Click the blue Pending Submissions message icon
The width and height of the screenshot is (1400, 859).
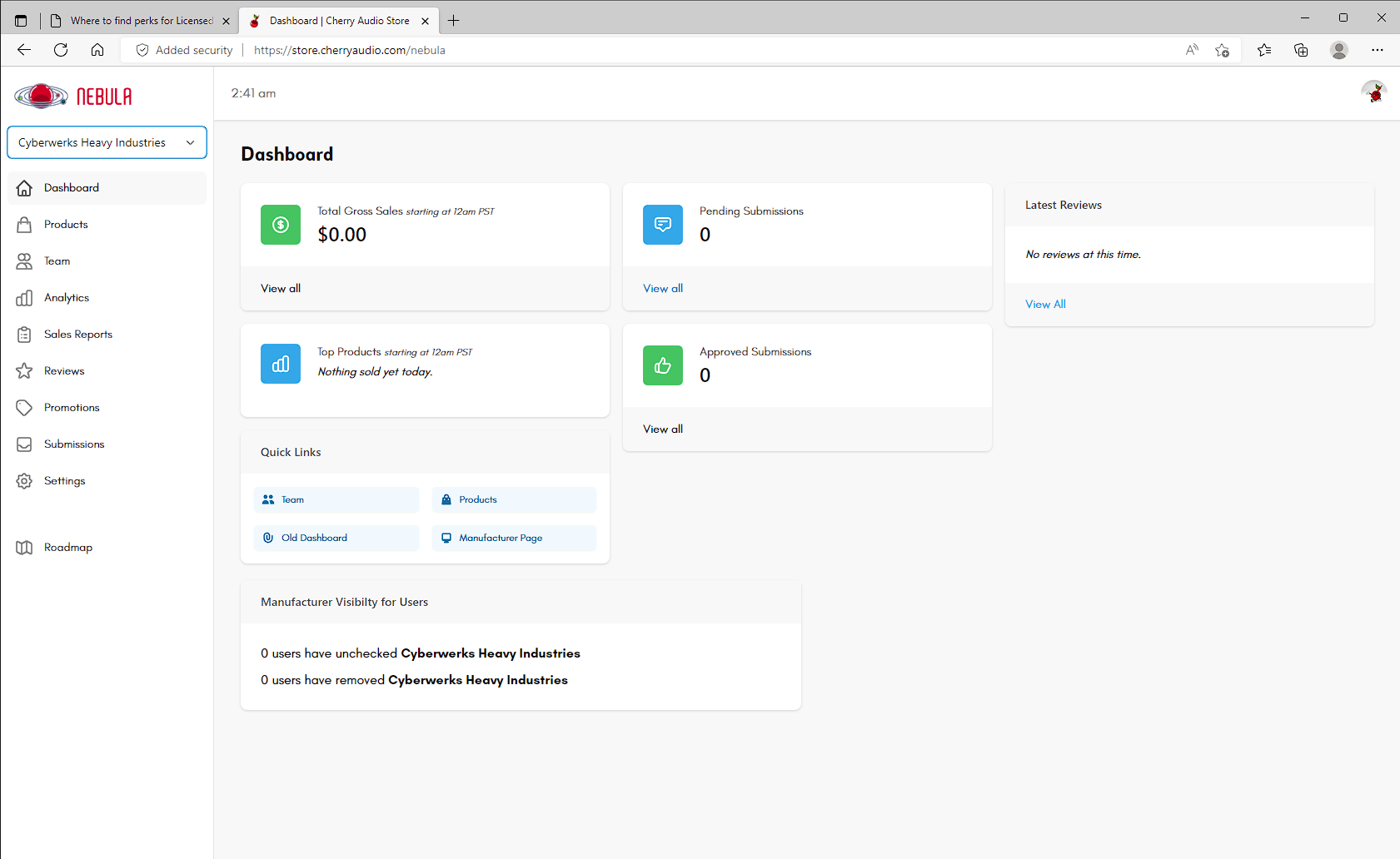(663, 225)
